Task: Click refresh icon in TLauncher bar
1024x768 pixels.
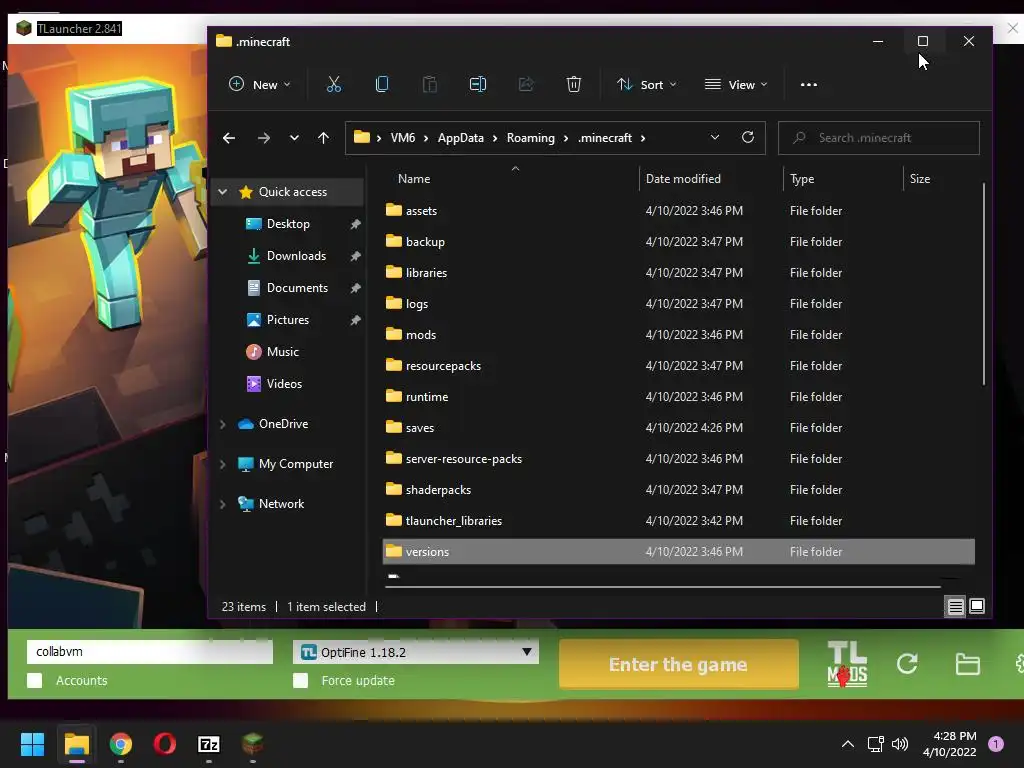Action: pyautogui.click(x=907, y=664)
